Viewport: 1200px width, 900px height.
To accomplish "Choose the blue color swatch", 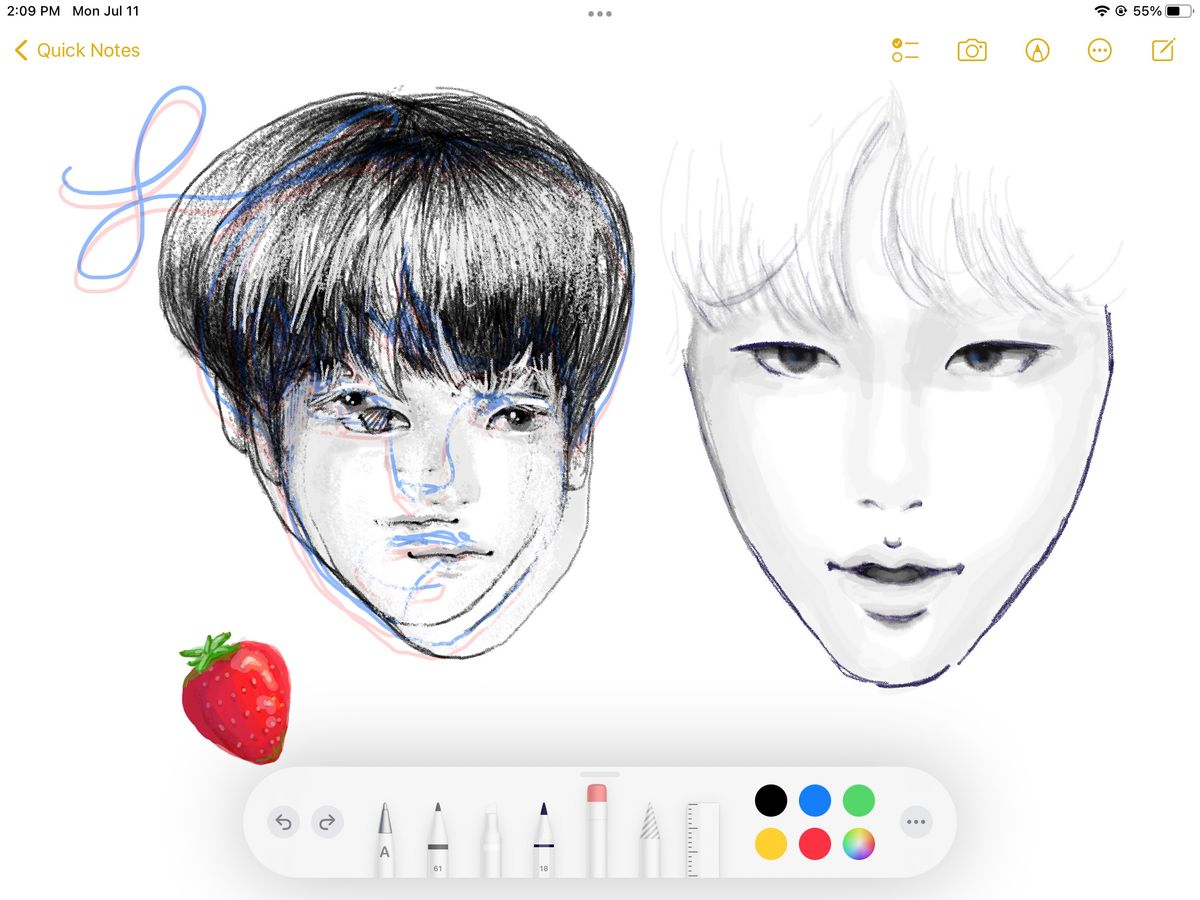I will [x=815, y=800].
